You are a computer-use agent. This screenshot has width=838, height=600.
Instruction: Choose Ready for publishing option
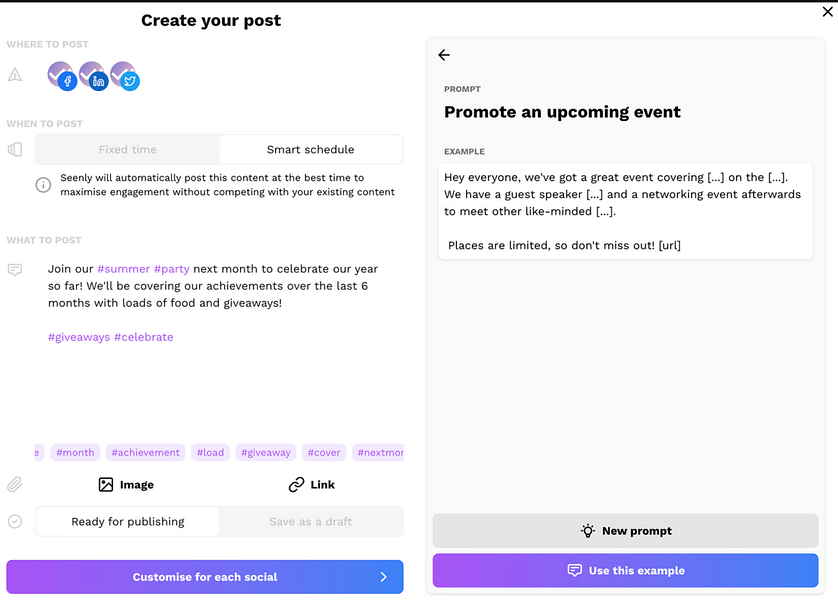[x=128, y=522]
